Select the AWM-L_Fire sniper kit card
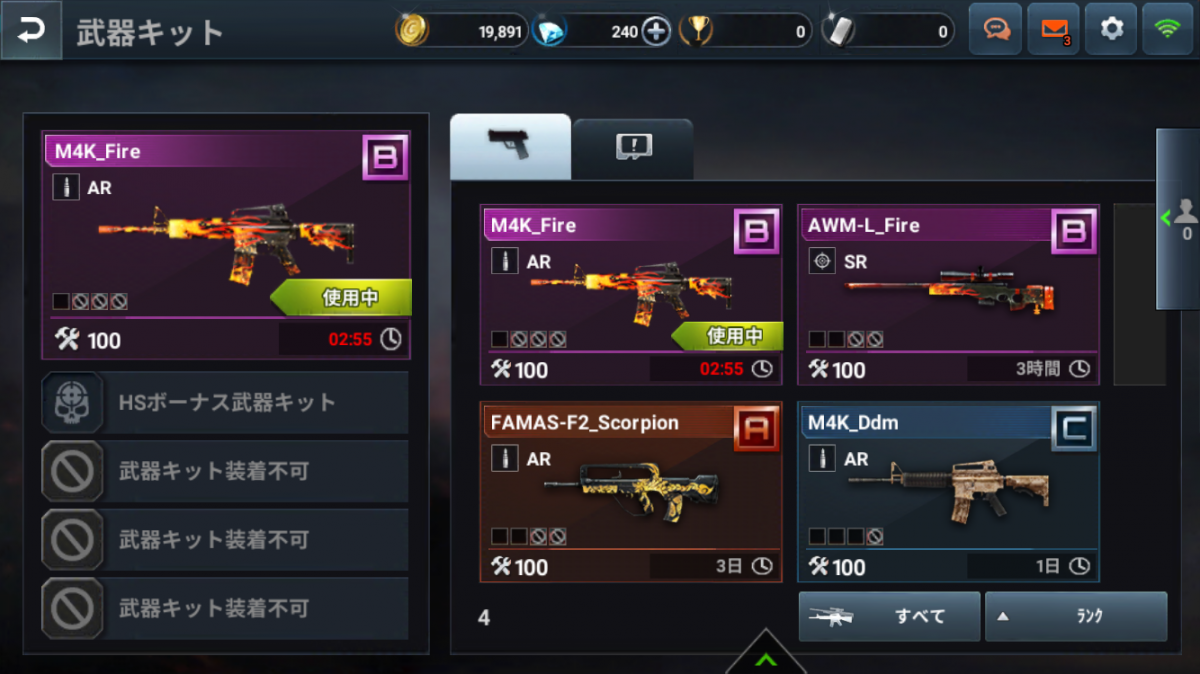 click(x=948, y=295)
